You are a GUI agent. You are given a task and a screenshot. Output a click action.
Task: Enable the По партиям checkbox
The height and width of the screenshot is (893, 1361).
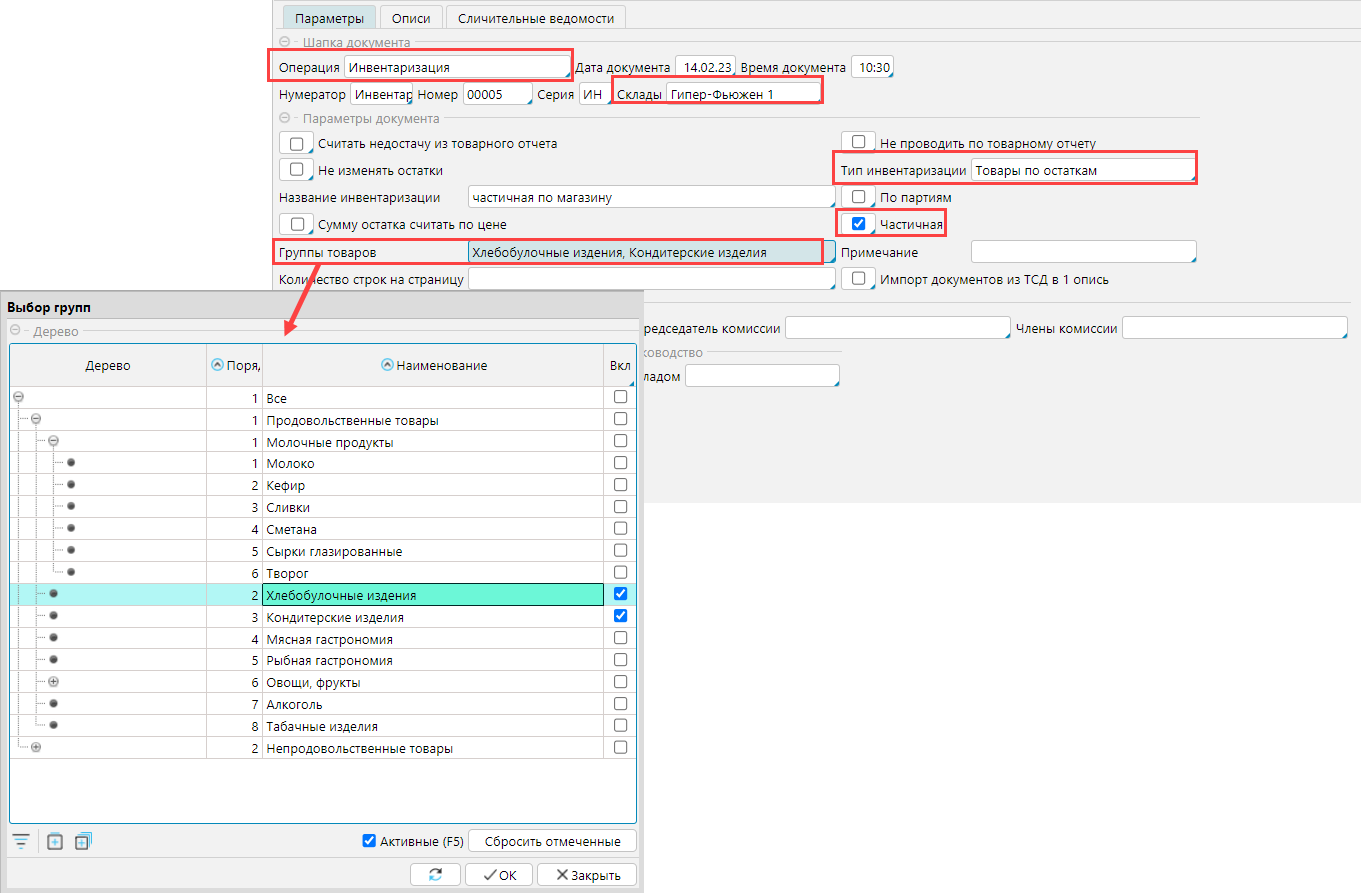[858, 197]
